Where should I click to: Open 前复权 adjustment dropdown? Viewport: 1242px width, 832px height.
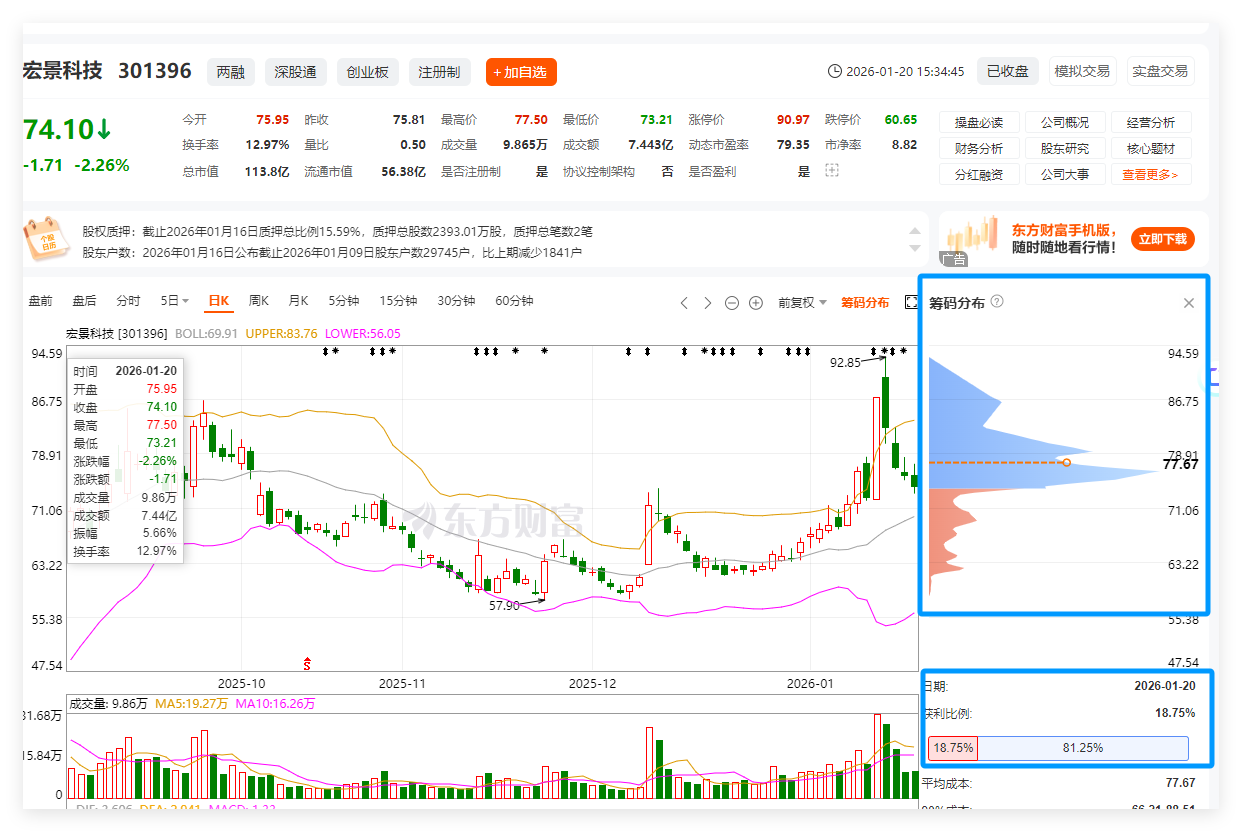pyautogui.click(x=803, y=302)
